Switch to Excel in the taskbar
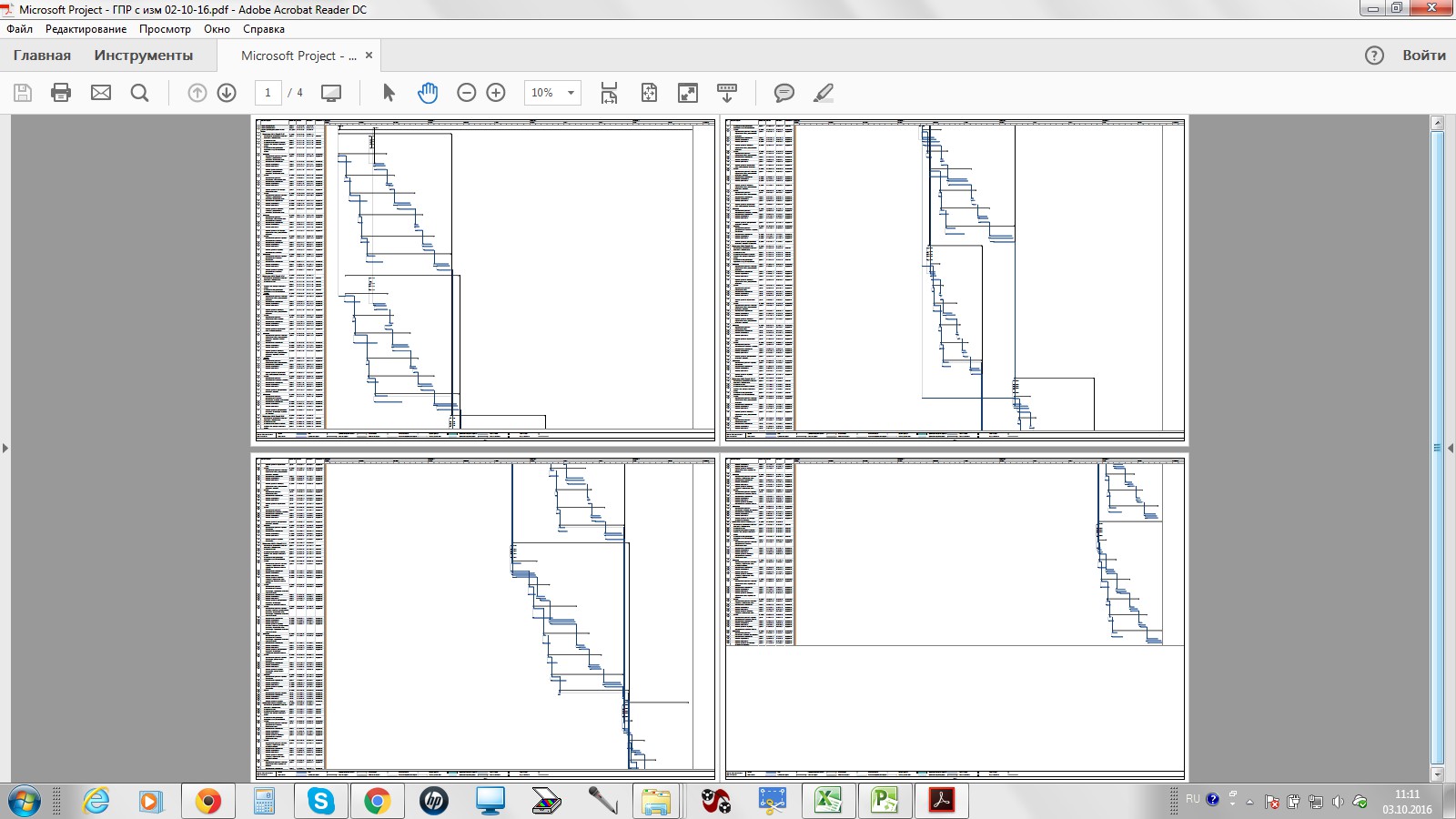 (828, 801)
